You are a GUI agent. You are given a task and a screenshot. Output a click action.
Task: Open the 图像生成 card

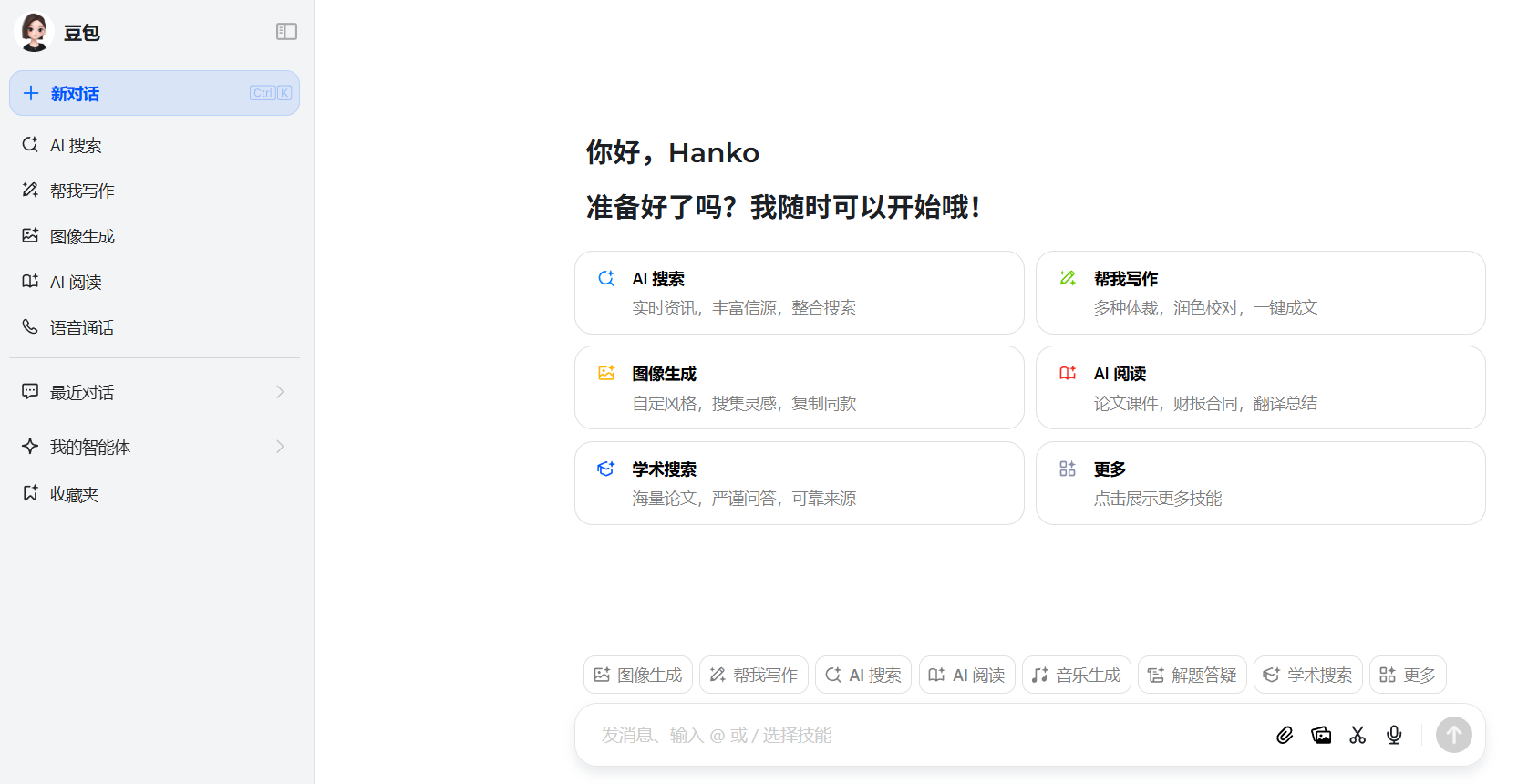(800, 387)
